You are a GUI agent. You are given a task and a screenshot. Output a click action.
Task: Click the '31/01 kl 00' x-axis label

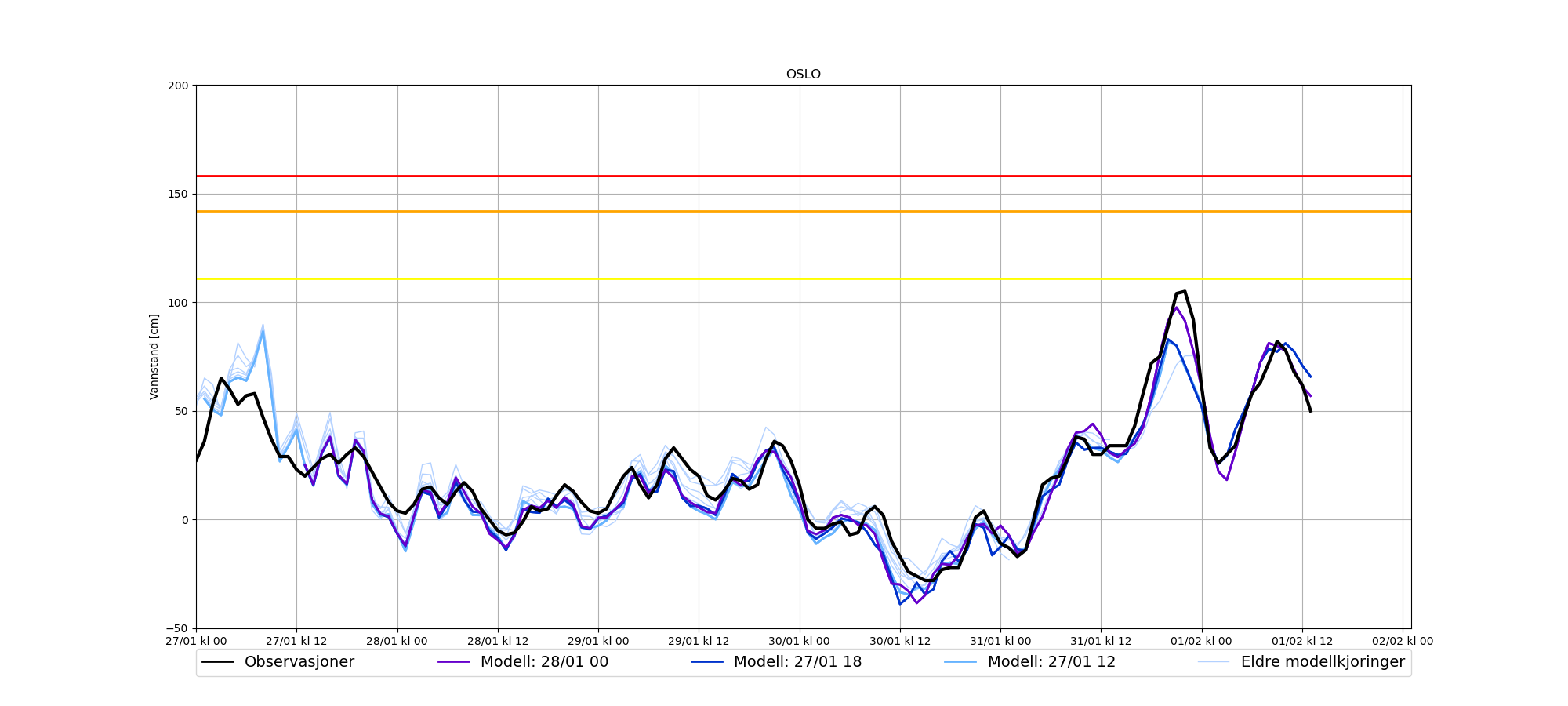(x=1000, y=641)
